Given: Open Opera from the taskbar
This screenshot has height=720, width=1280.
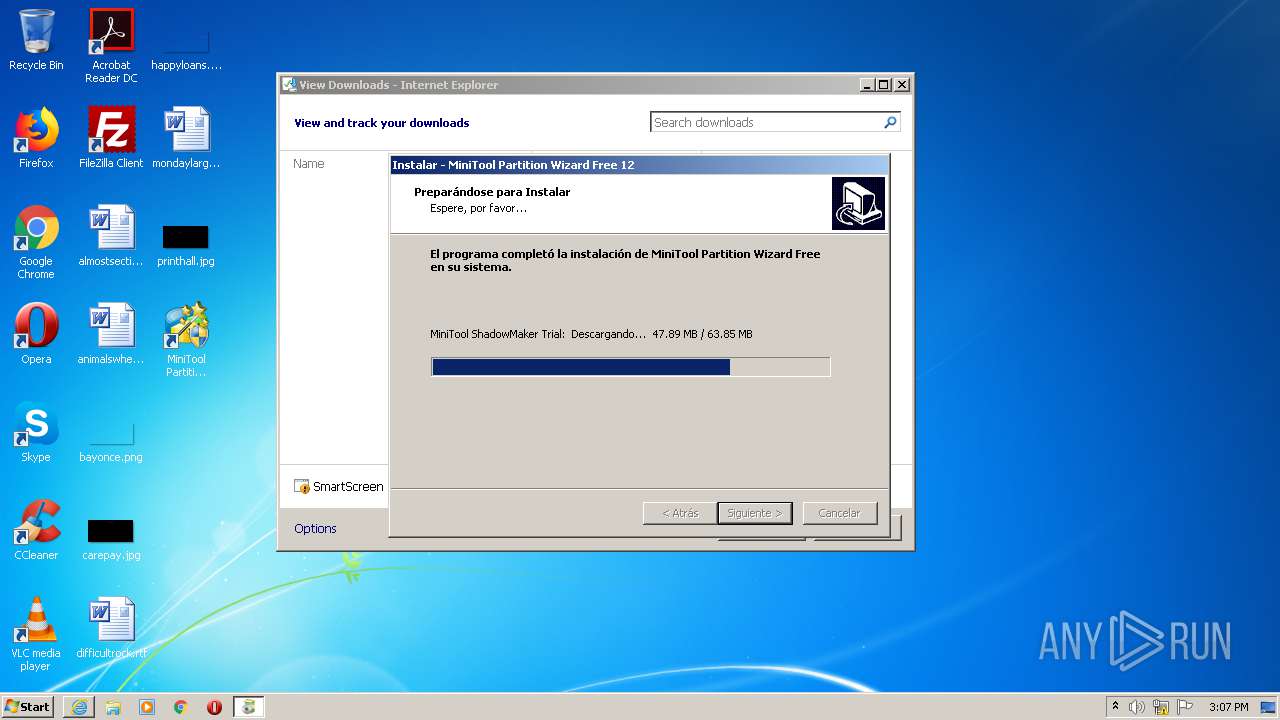Looking at the screenshot, I should coord(214,707).
